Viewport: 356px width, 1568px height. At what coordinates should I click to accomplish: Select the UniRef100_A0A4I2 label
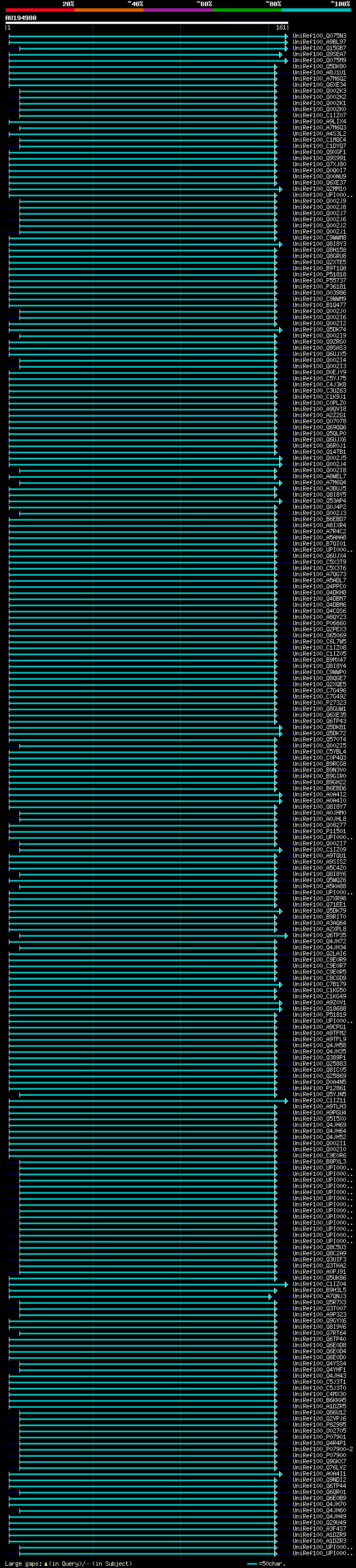tap(319, 794)
